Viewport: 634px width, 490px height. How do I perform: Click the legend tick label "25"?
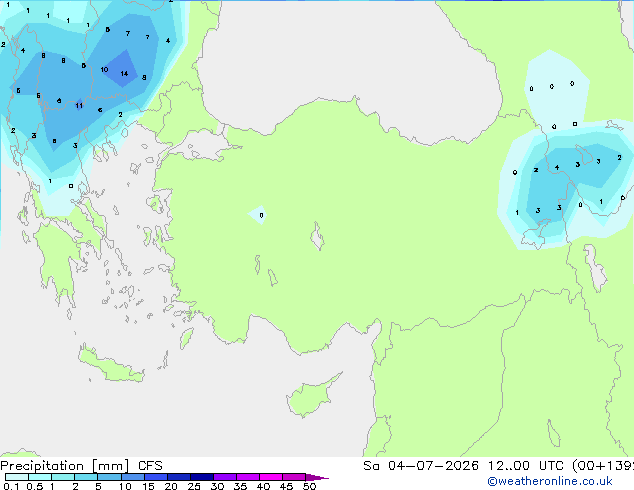click(194, 486)
